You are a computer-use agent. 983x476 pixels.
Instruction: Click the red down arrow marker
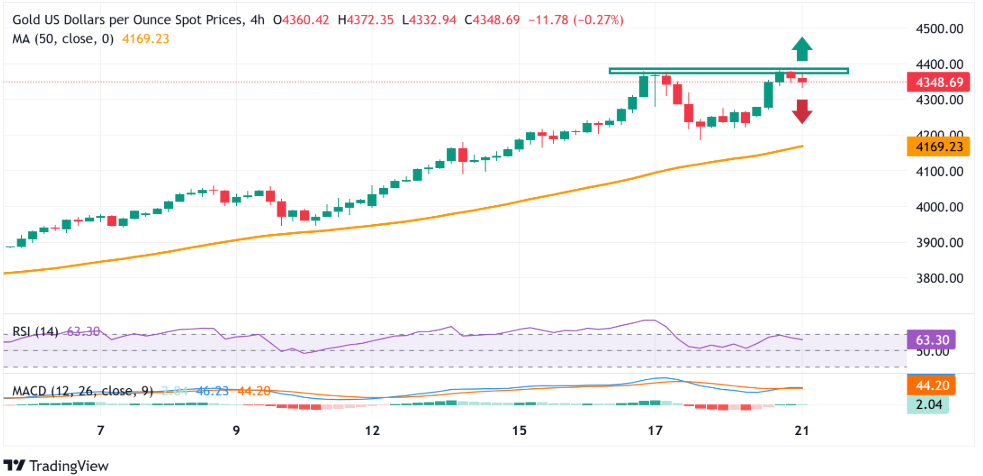point(802,111)
